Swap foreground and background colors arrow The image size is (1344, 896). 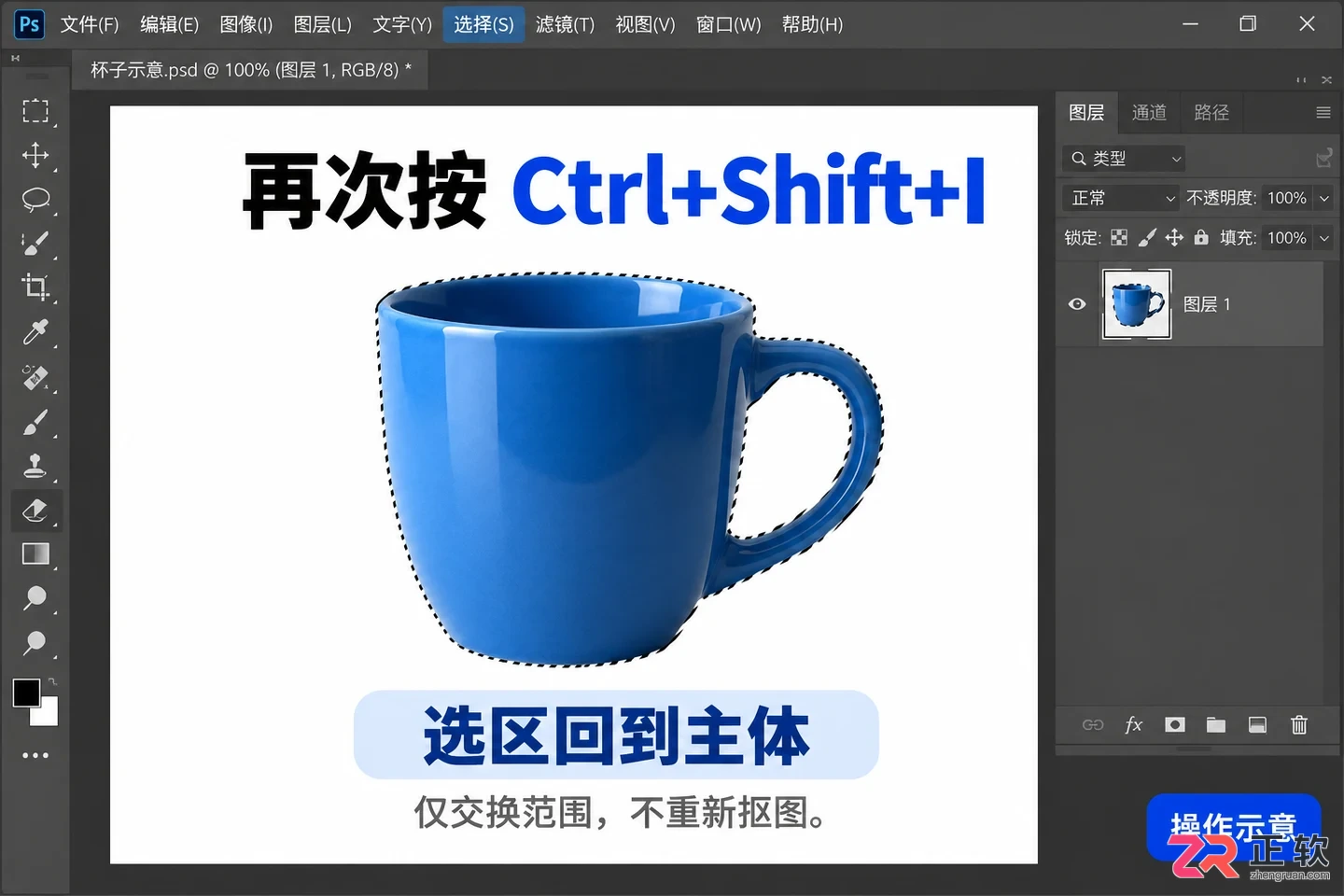pyautogui.click(x=53, y=681)
